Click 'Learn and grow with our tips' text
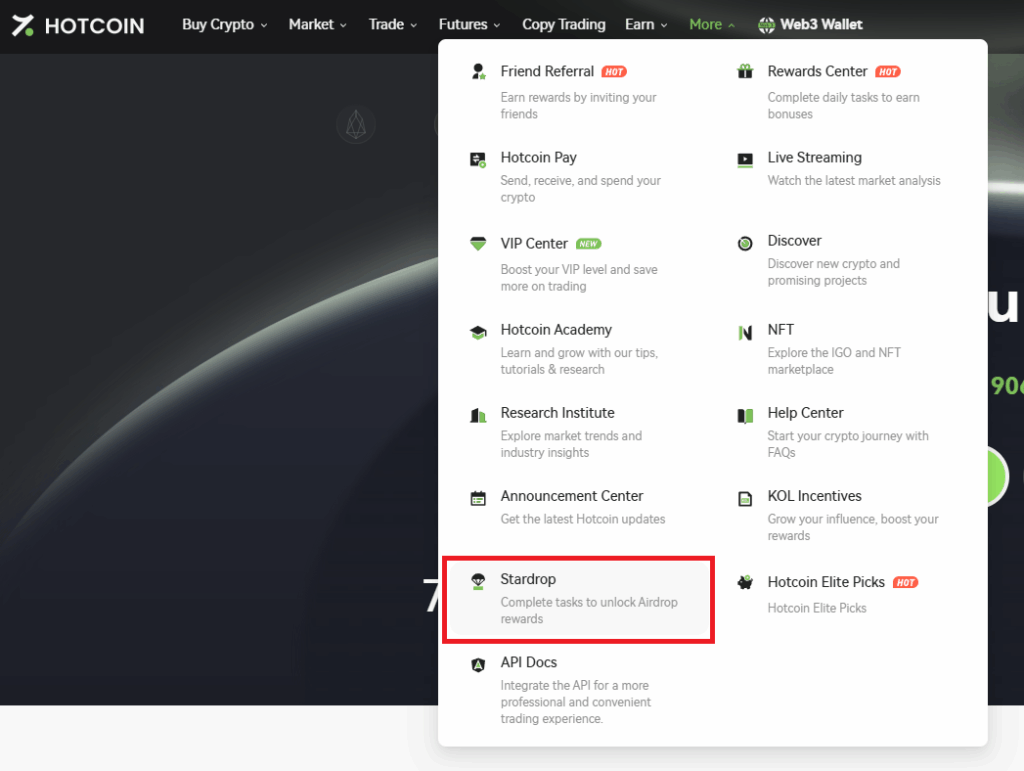Image resolution: width=1024 pixels, height=771 pixels. click(x=579, y=361)
